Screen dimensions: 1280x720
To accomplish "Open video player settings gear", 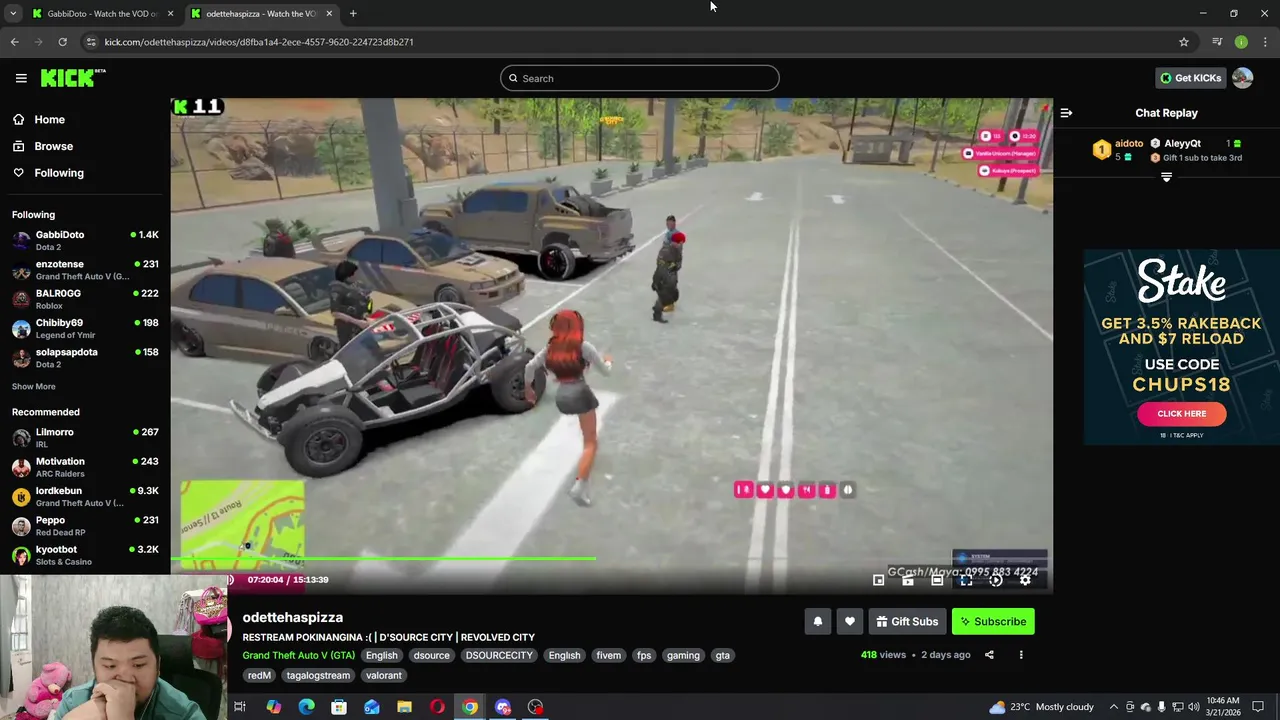I will [1025, 580].
